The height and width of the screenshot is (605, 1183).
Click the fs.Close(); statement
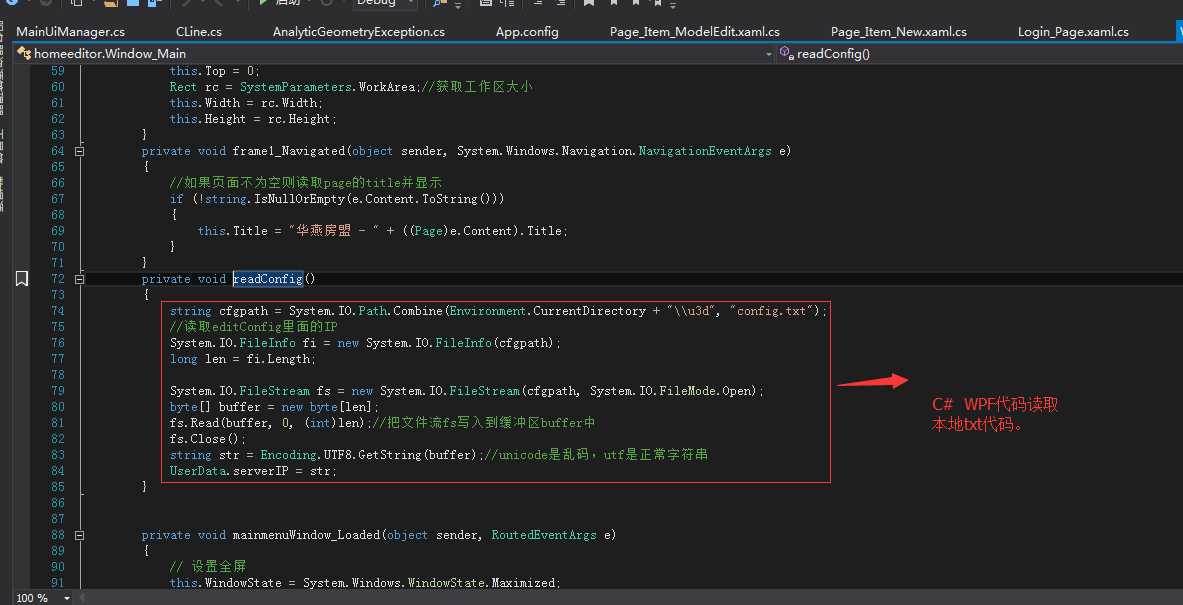click(208, 439)
